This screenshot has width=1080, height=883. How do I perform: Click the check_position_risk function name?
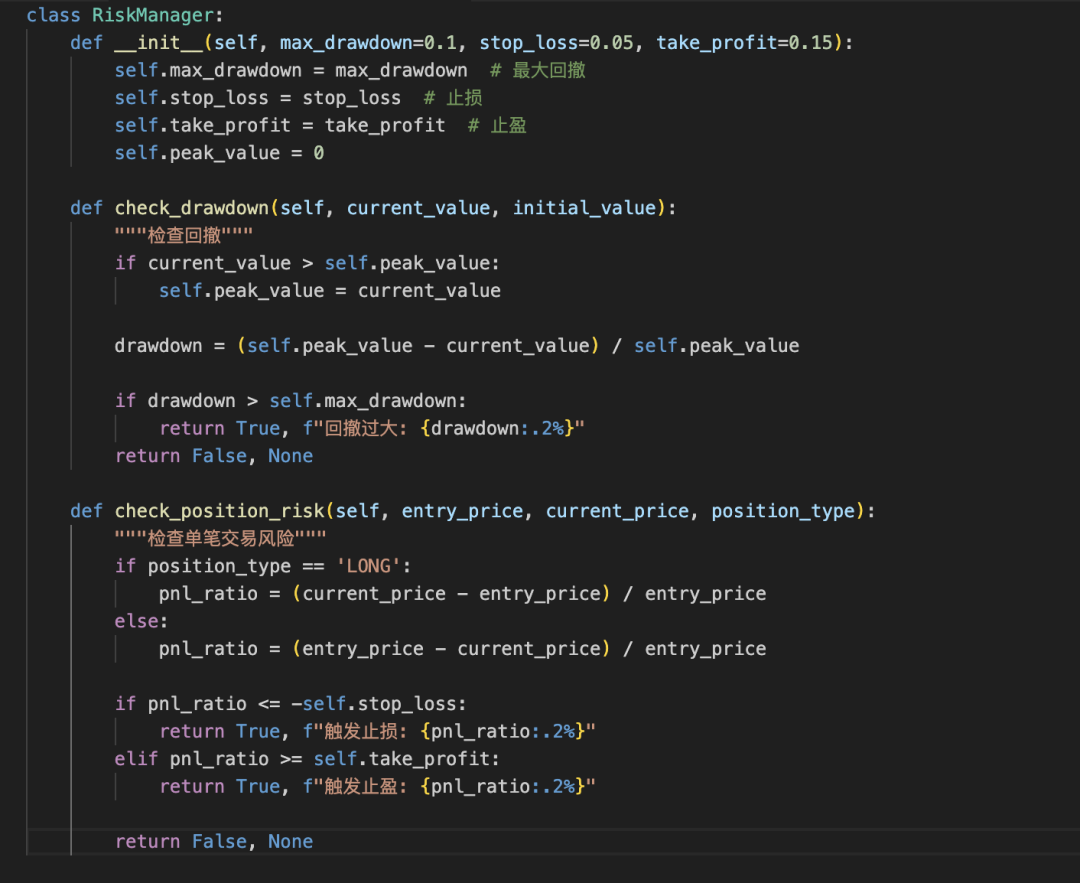coord(219,511)
